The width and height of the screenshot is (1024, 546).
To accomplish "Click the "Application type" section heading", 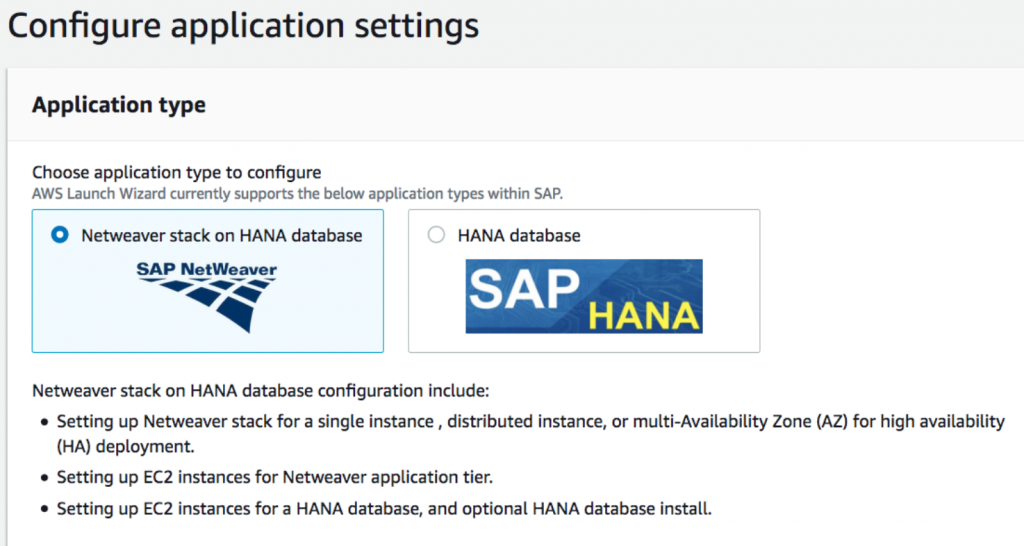I will [x=119, y=105].
